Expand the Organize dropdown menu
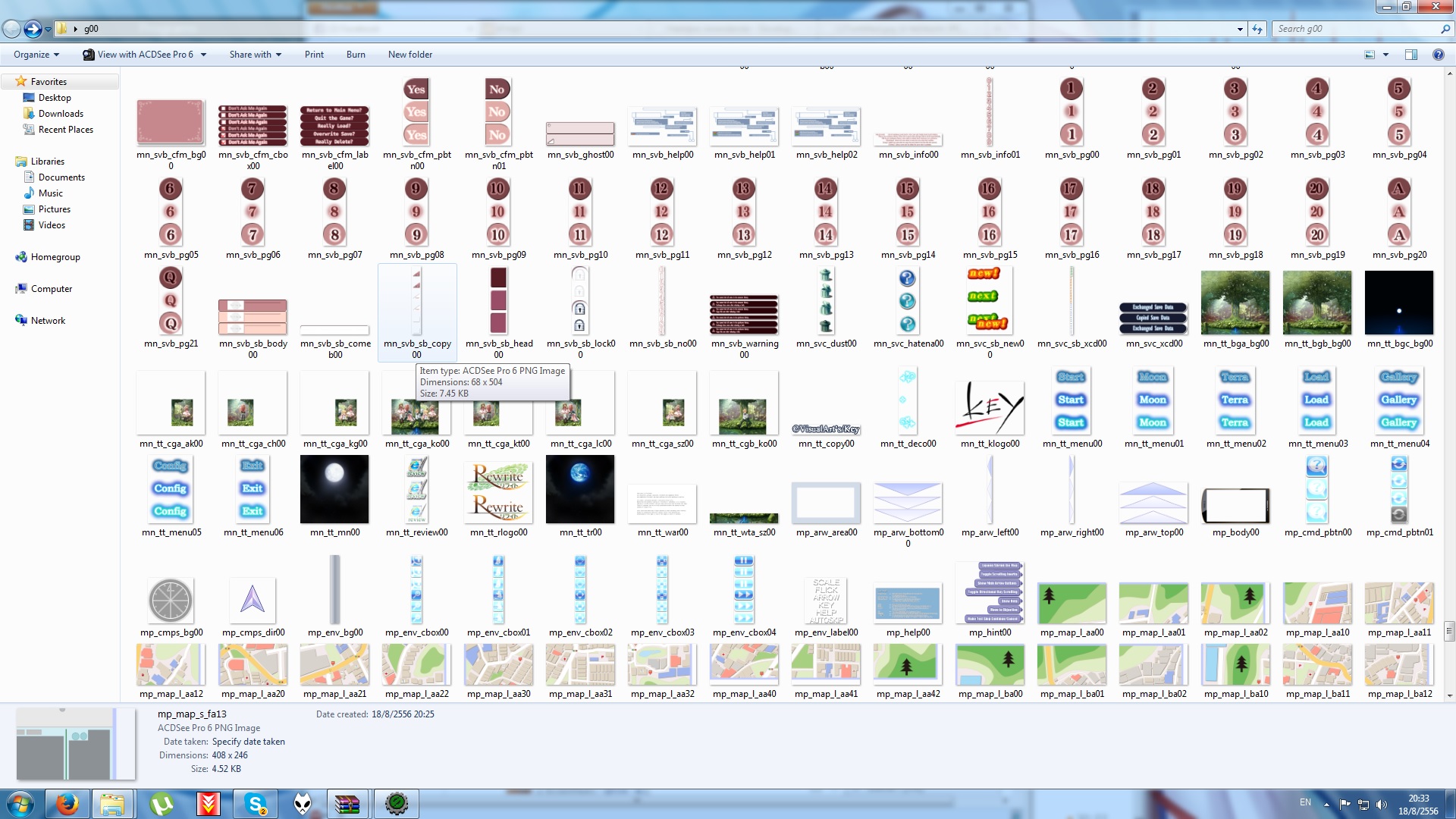This screenshot has width=1456, height=819. click(x=36, y=55)
